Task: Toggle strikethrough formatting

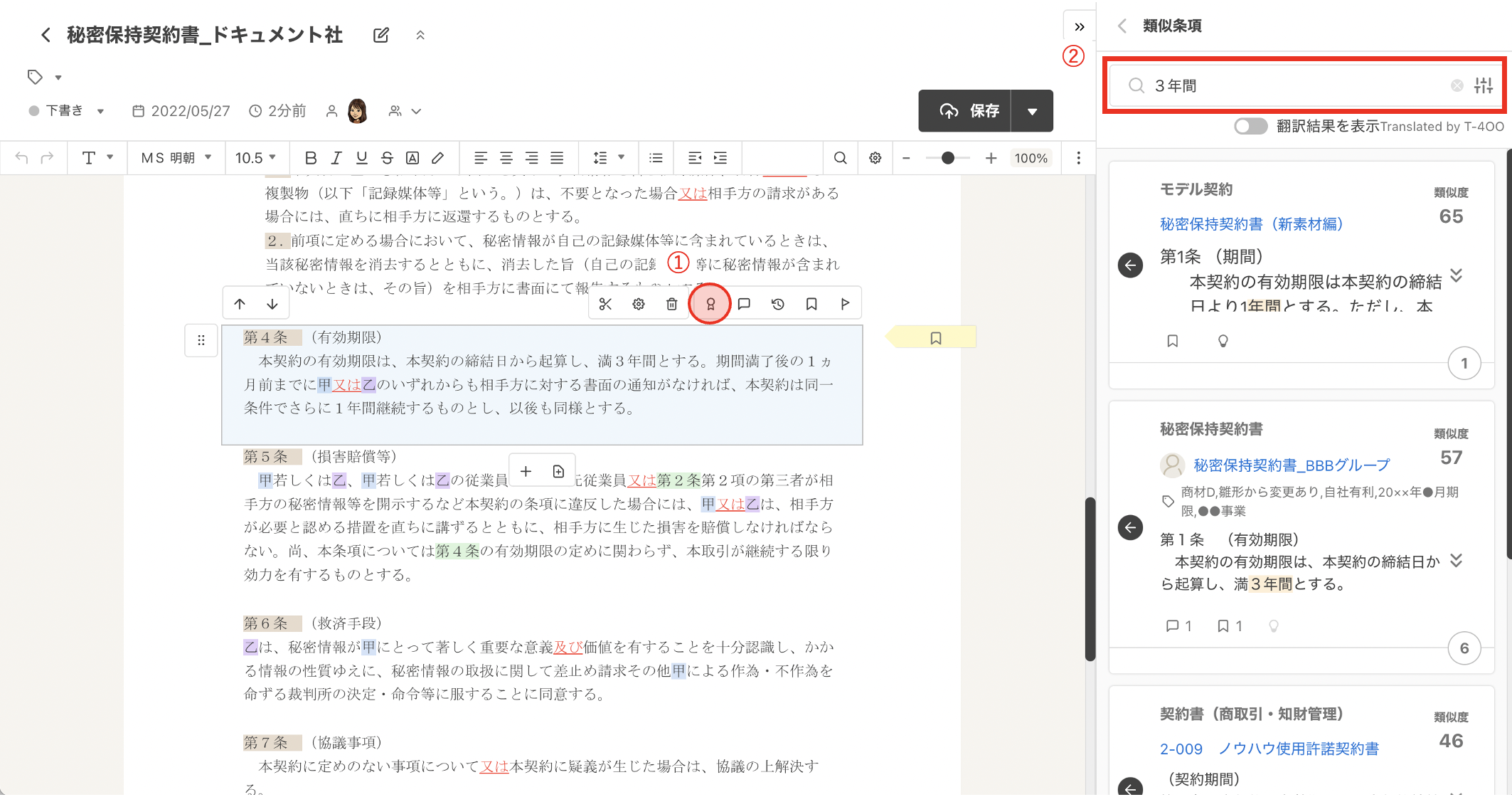Action: [387, 158]
